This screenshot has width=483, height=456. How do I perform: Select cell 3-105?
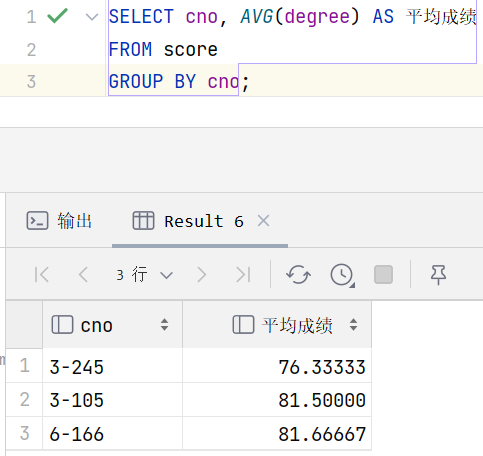pyautogui.click(x=112, y=400)
